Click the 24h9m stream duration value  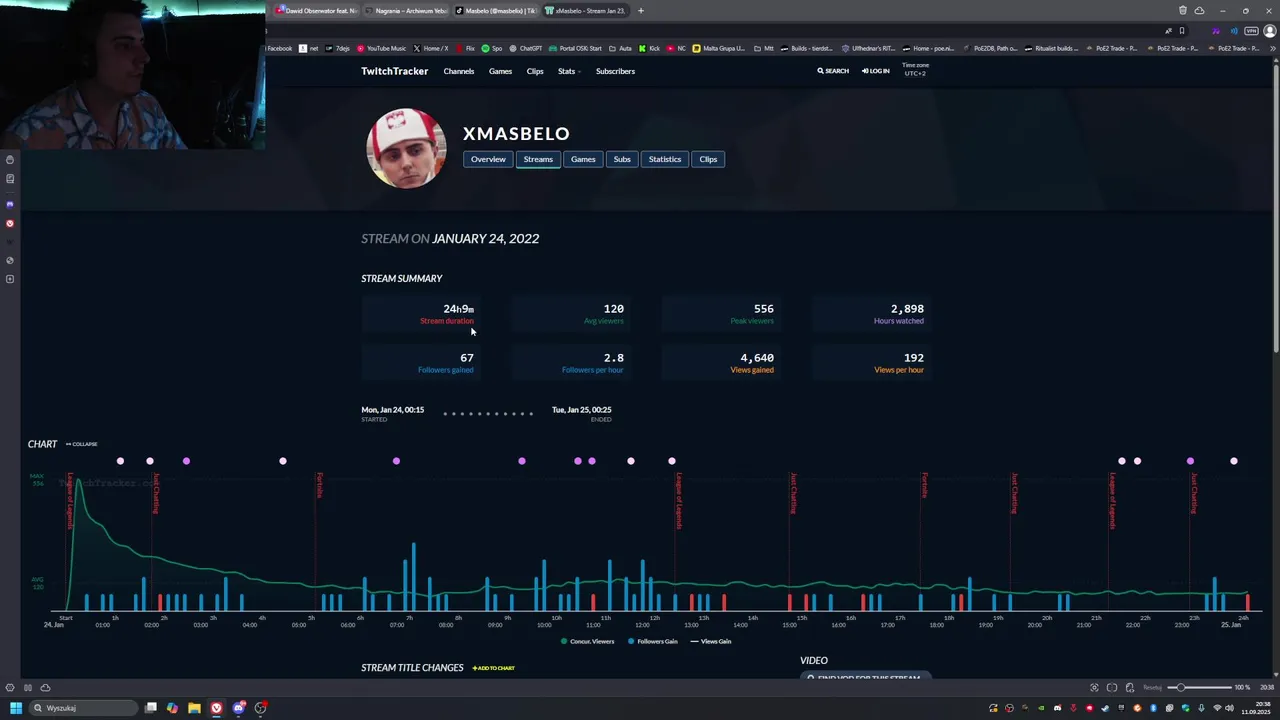pyautogui.click(x=458, y=309)
